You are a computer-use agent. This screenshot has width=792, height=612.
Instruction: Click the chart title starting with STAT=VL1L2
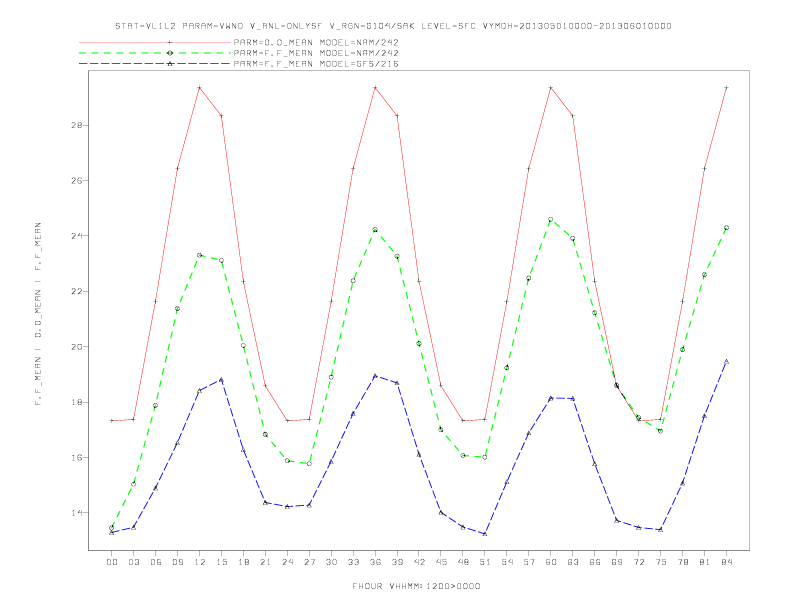tap(393, 26)
